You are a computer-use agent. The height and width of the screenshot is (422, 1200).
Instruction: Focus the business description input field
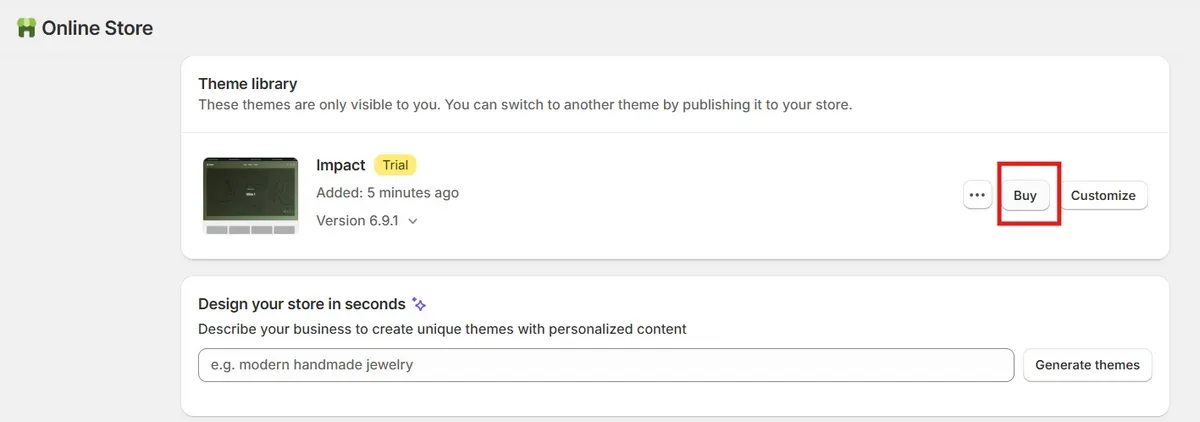click(x=606, y=365)
